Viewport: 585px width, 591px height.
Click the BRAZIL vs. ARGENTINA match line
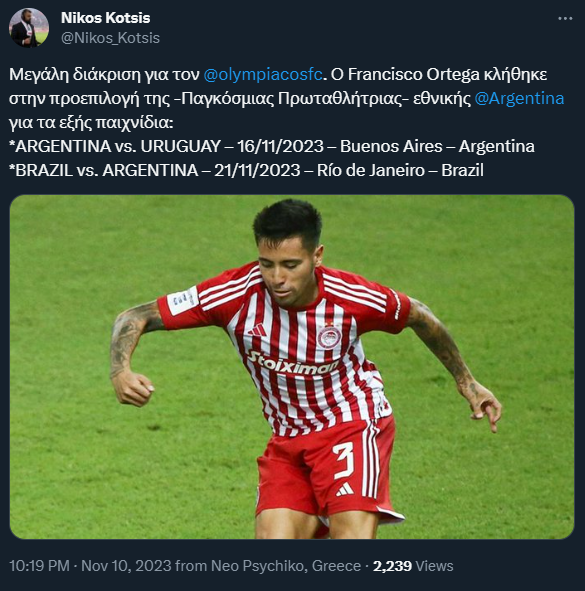coord(247,170)
